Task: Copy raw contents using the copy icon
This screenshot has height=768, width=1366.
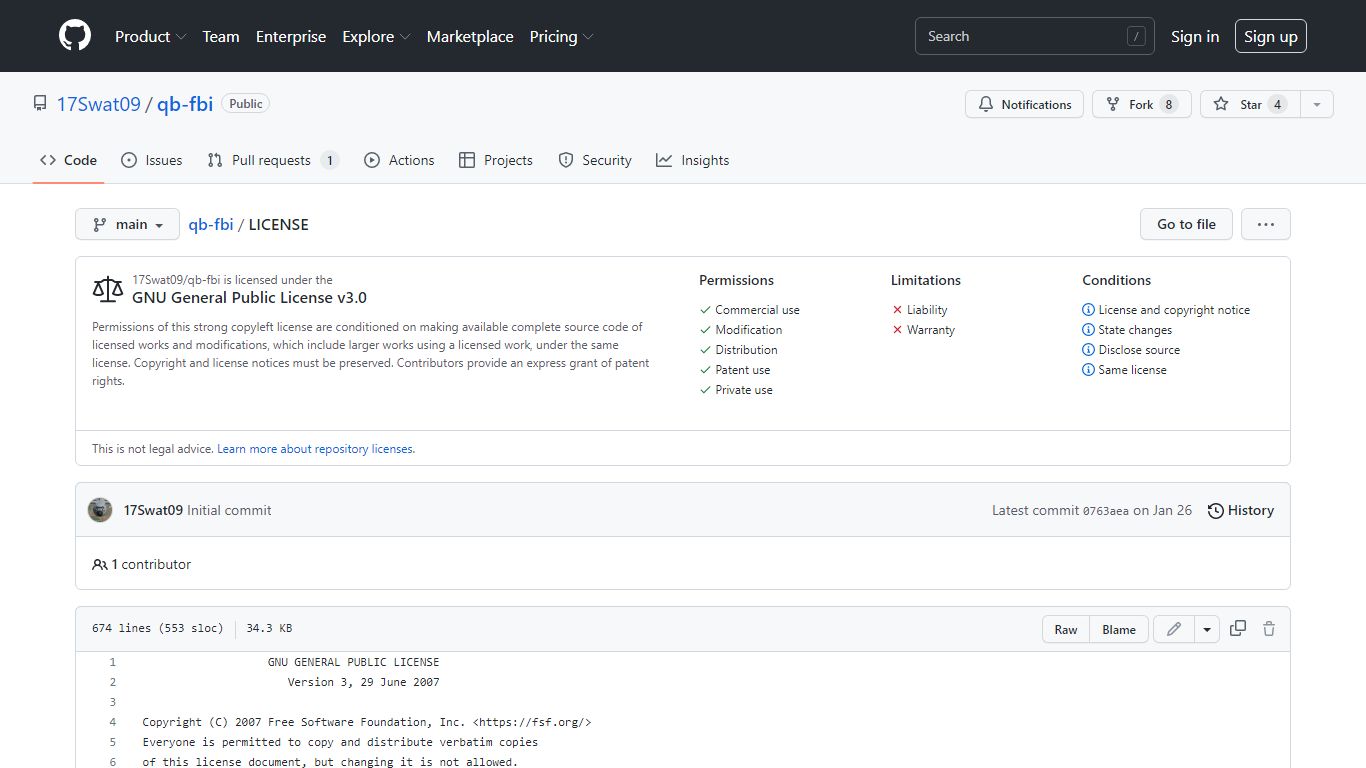Action: coord(1238,629)
